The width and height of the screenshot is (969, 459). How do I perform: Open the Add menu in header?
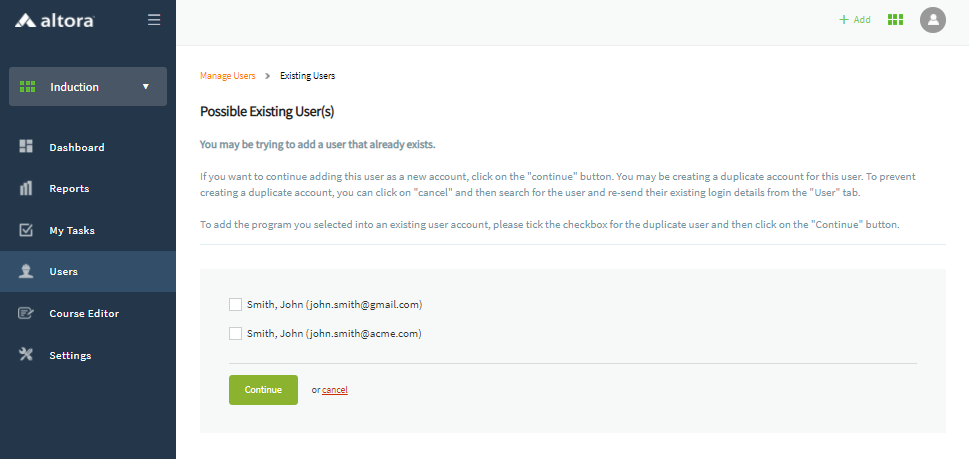click(x=854, y=20)
